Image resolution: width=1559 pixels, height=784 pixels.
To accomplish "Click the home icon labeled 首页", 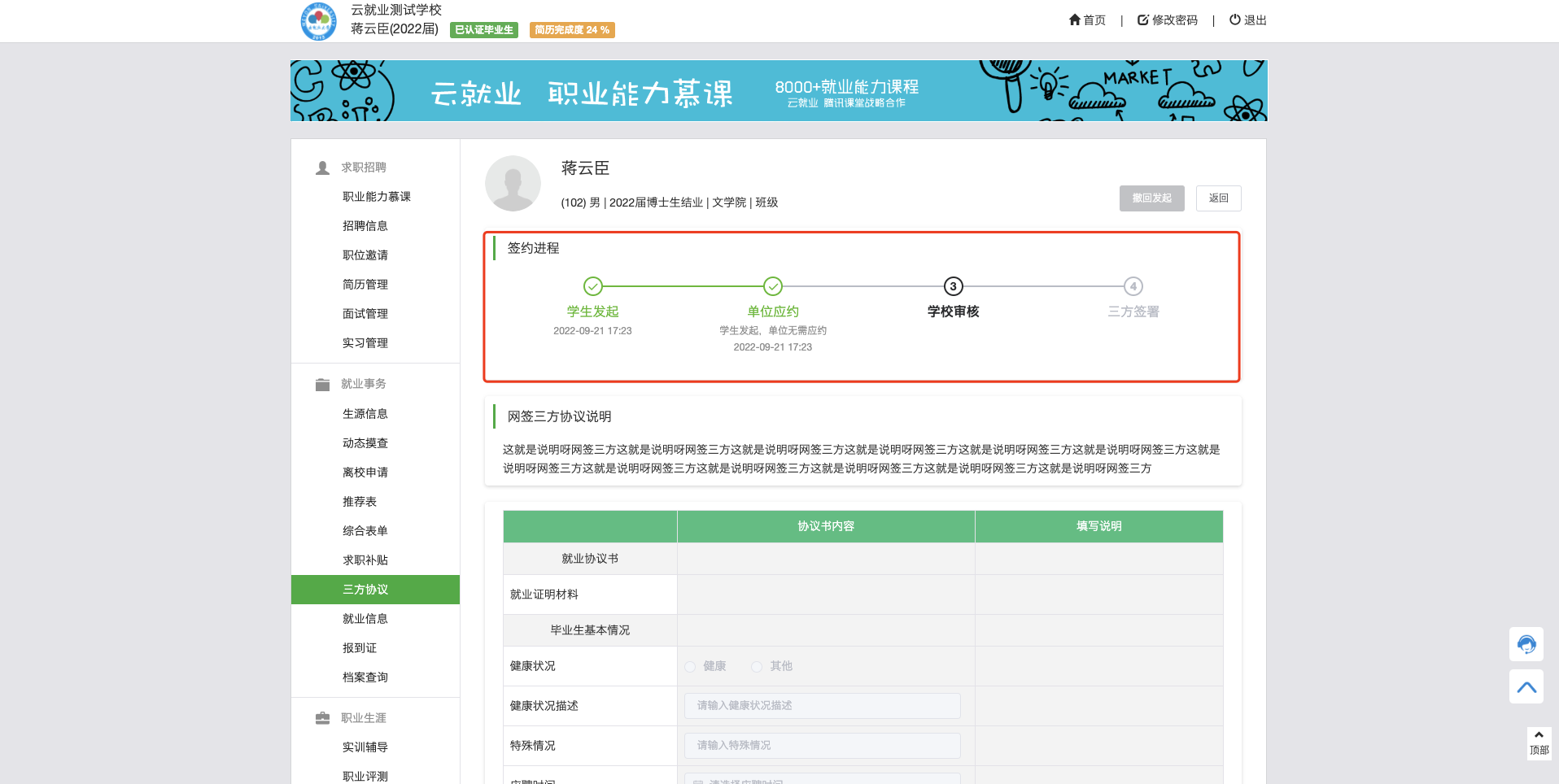I will coord(1075,20).
